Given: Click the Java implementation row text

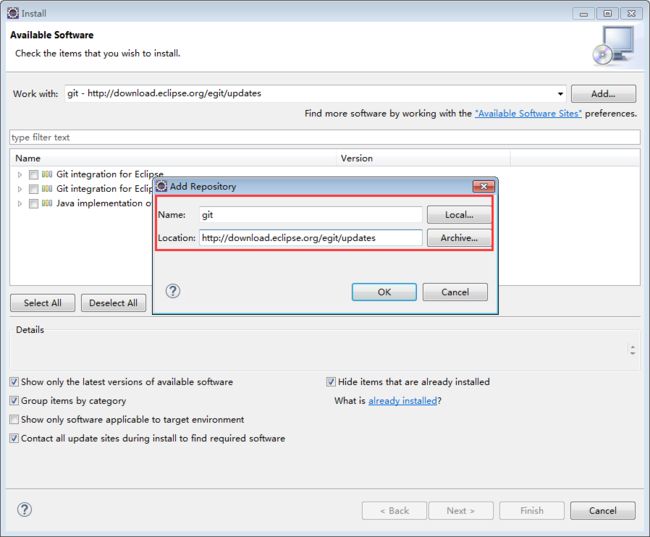Looking at the screenshot, I should 104,203.
